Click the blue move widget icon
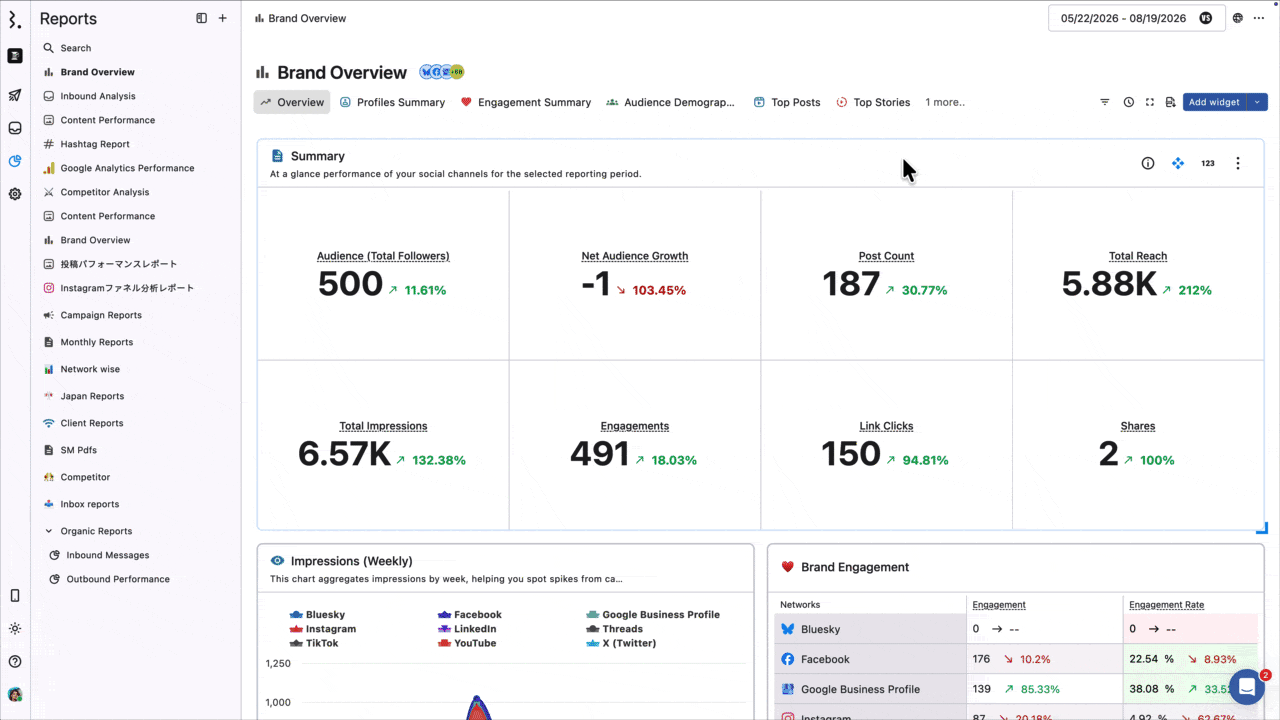This screenshot has width=1280, height=720. [1178, 163]
